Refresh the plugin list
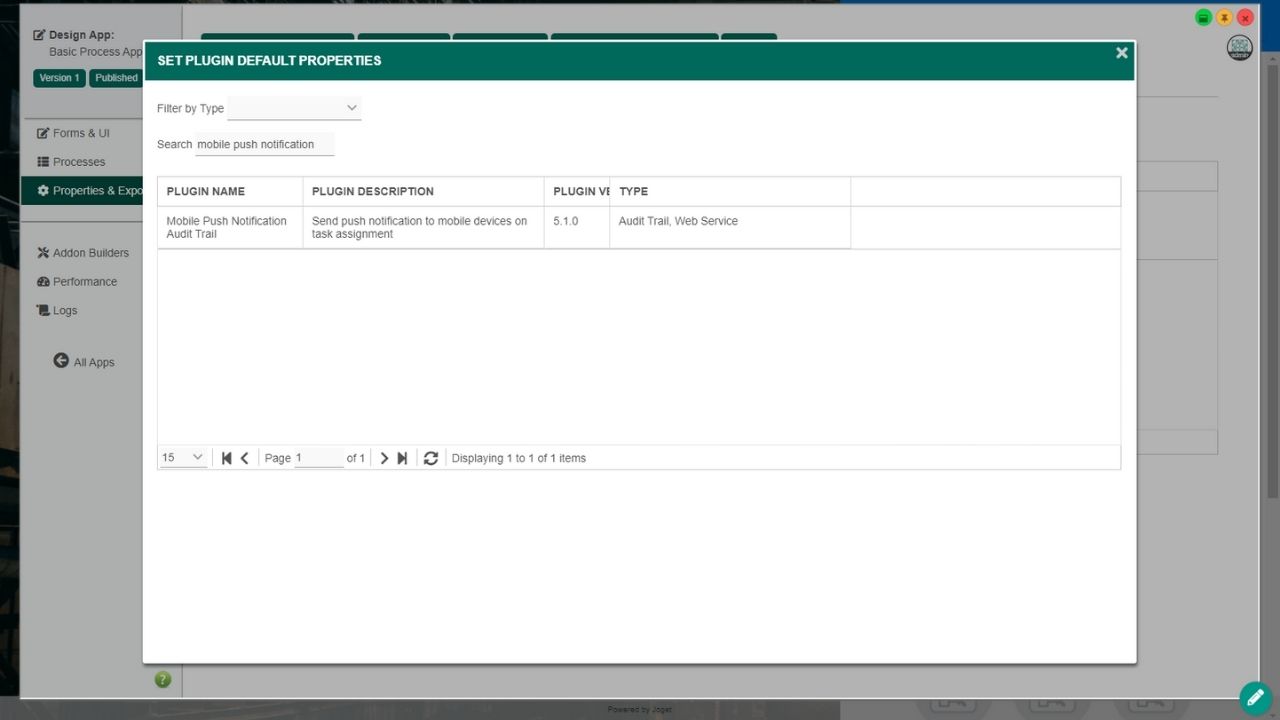 coord(431,458)
